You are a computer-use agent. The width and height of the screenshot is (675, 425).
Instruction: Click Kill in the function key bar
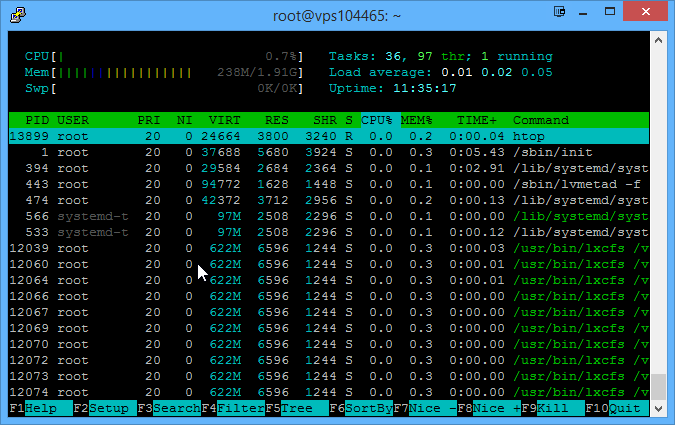pyautogui.click(x=556, y=409)
